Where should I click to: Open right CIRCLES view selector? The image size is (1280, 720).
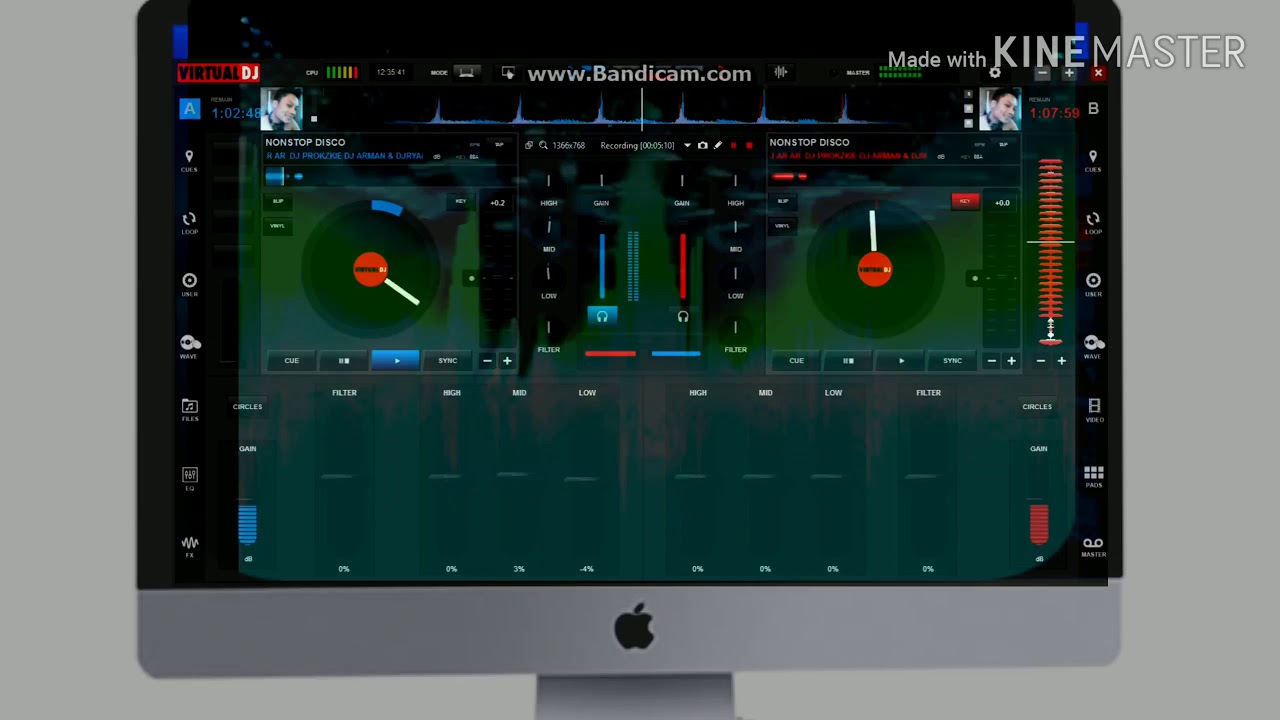(1037, 407)
